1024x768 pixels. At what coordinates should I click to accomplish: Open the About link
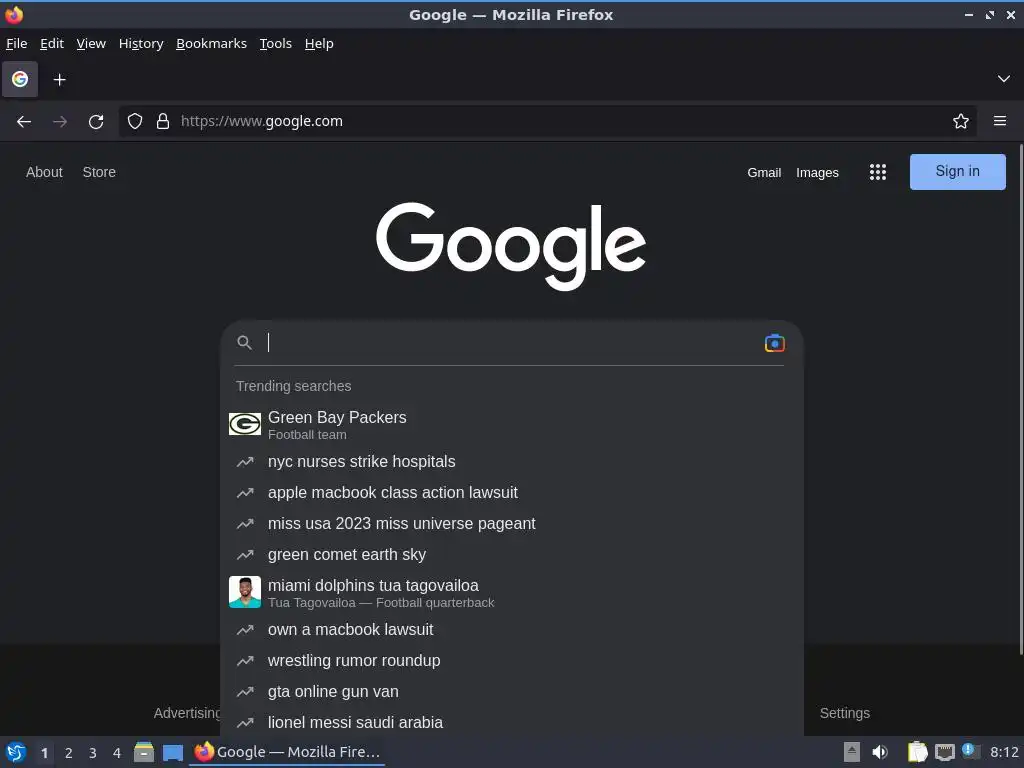pyautogui.click(x=44, y=172)
